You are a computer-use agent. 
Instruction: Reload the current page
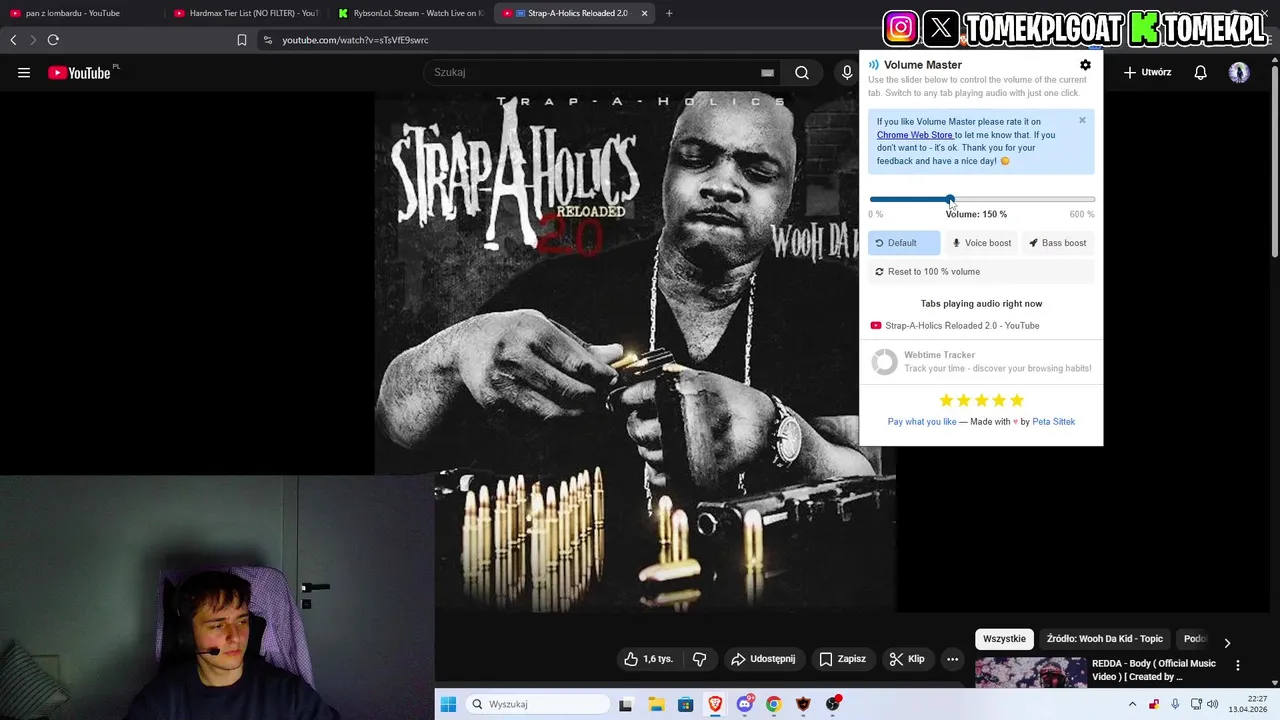[53, 40]
